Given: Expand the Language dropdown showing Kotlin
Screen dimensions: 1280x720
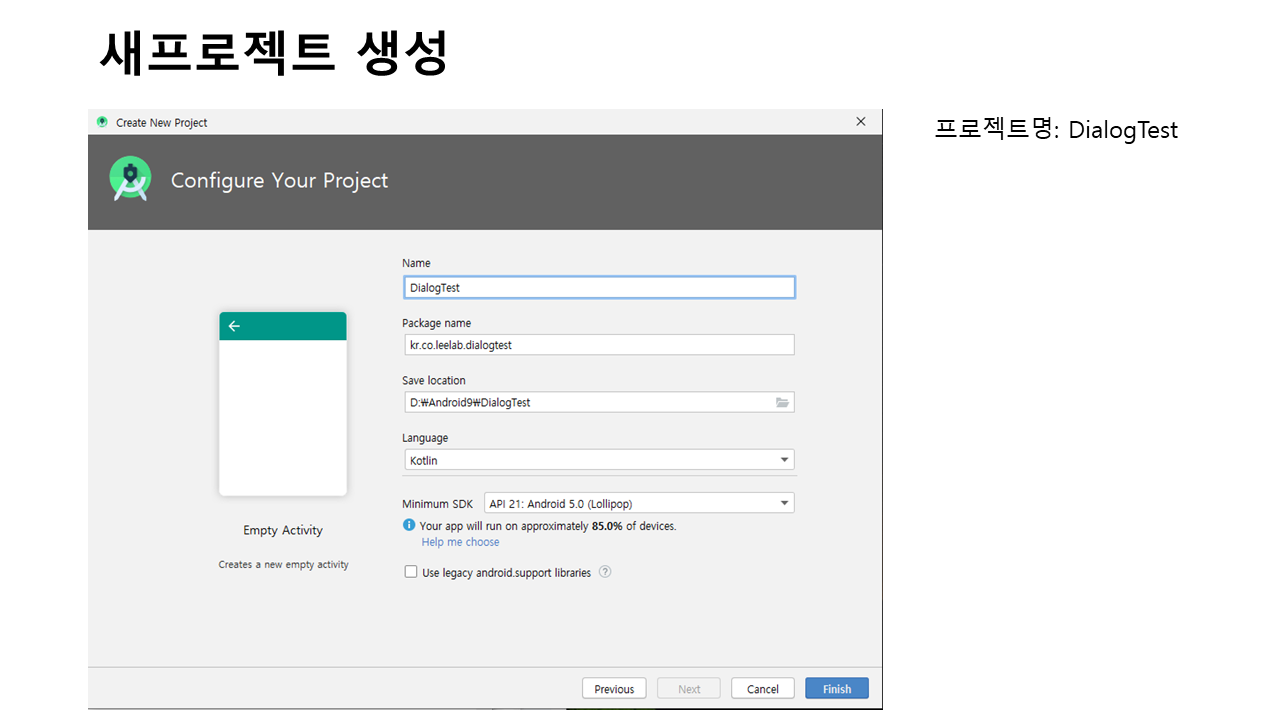Looking at the screenshot, I should [x=784, y=460].
